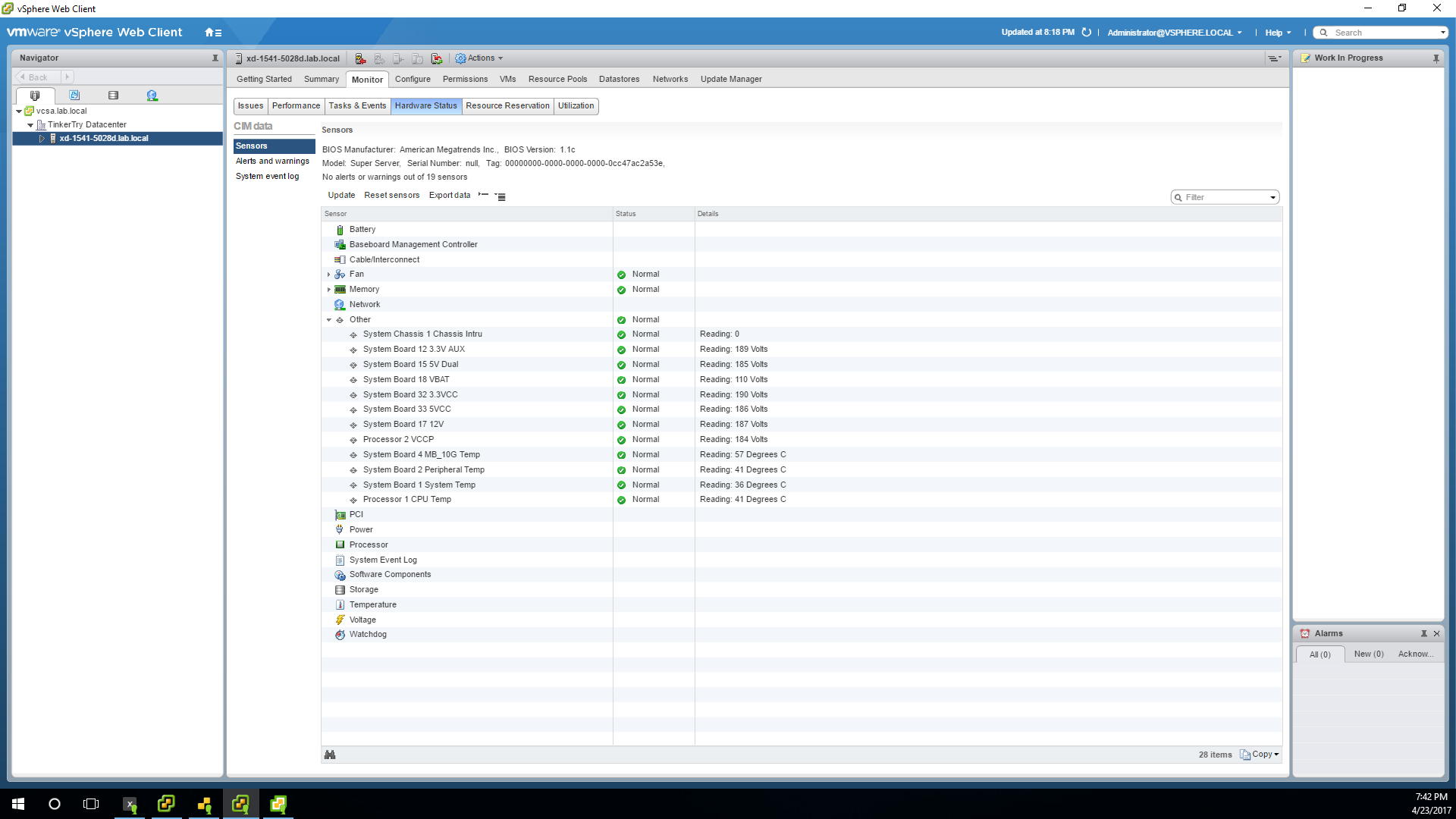Image resolution: width=1456 pixels, height=819 pixels.
Task: Select the Resource Reservation sub-tab
Action: [507, 106]
